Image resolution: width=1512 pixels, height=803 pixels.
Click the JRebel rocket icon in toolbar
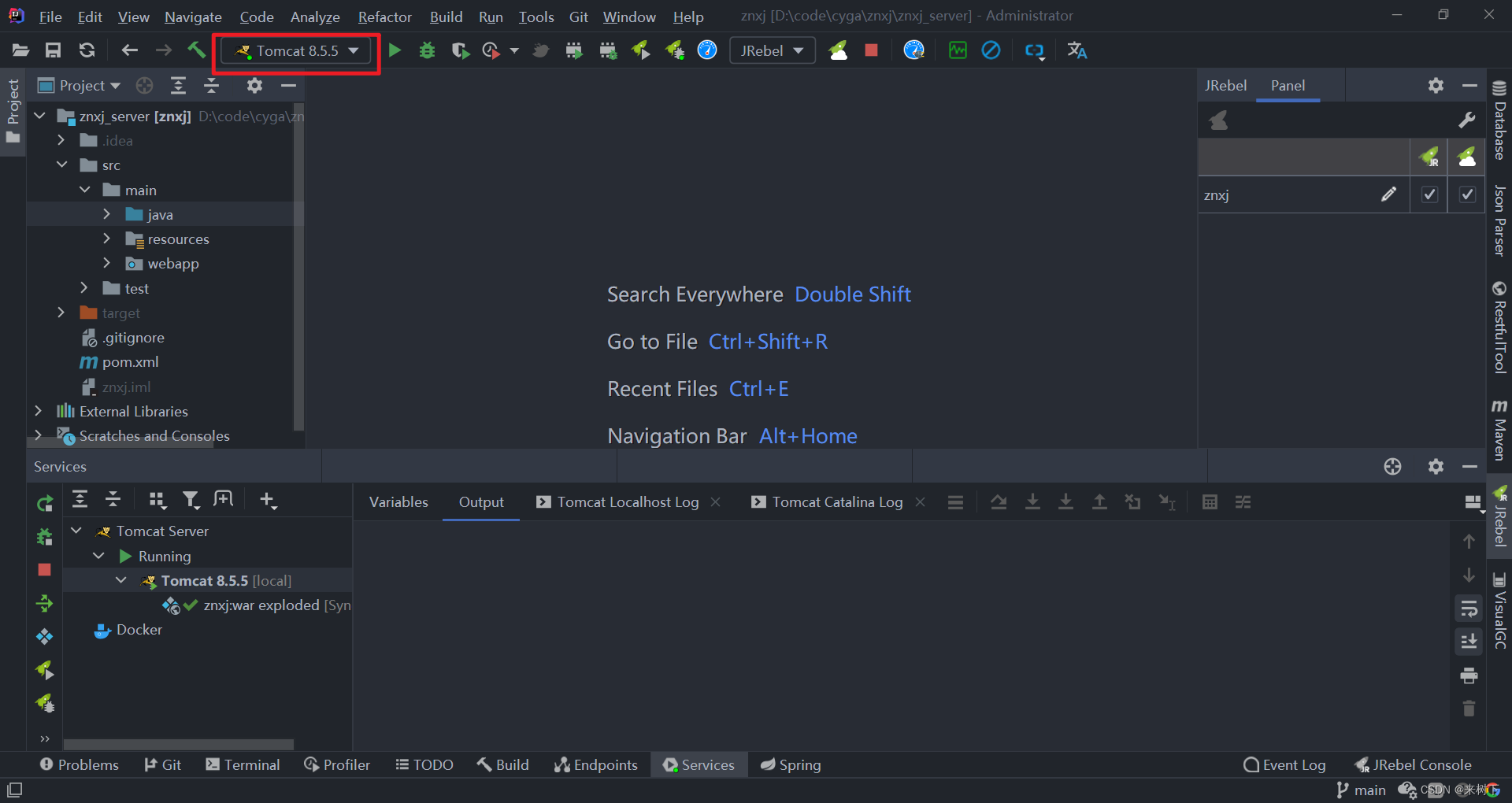838,50
